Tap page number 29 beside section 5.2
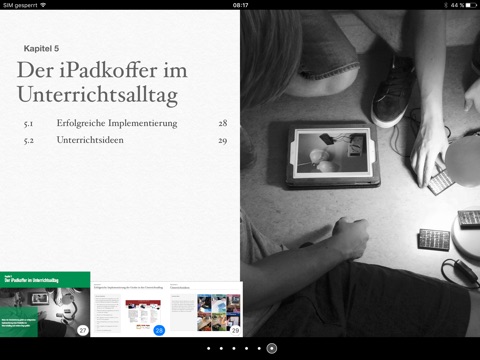 pos(223,140)
